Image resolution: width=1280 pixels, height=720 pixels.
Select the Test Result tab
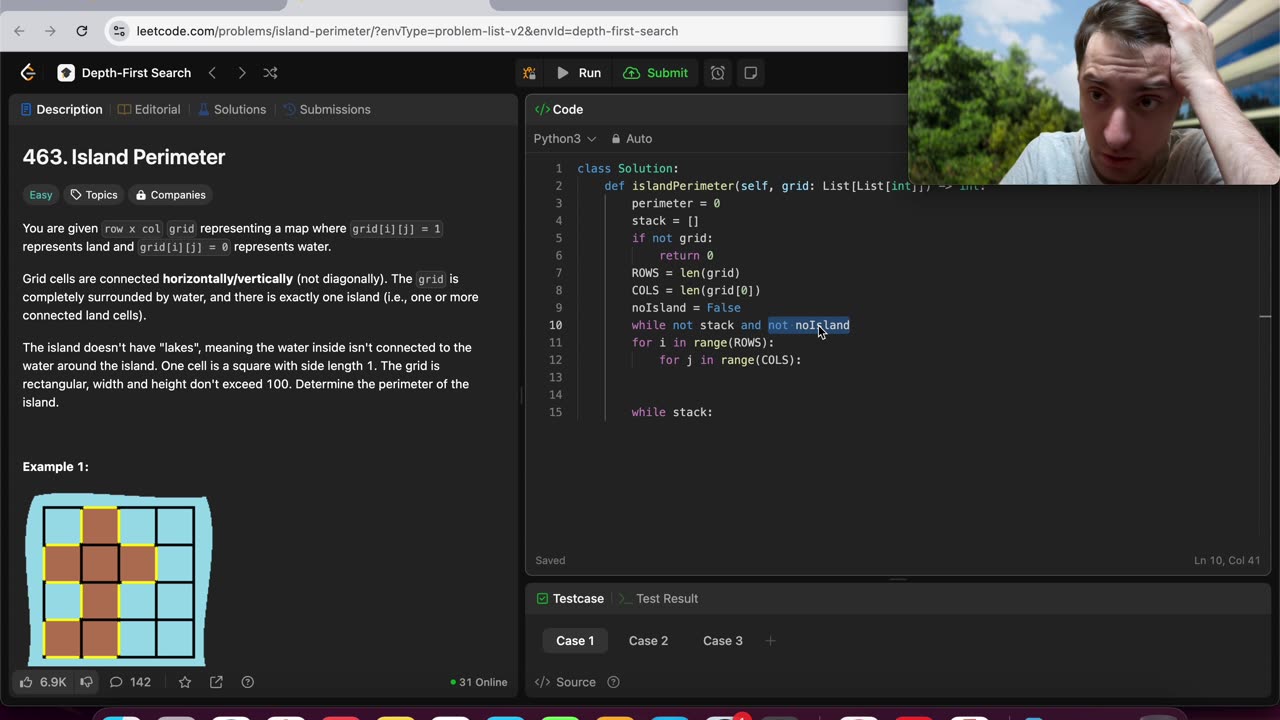[659, 598]
